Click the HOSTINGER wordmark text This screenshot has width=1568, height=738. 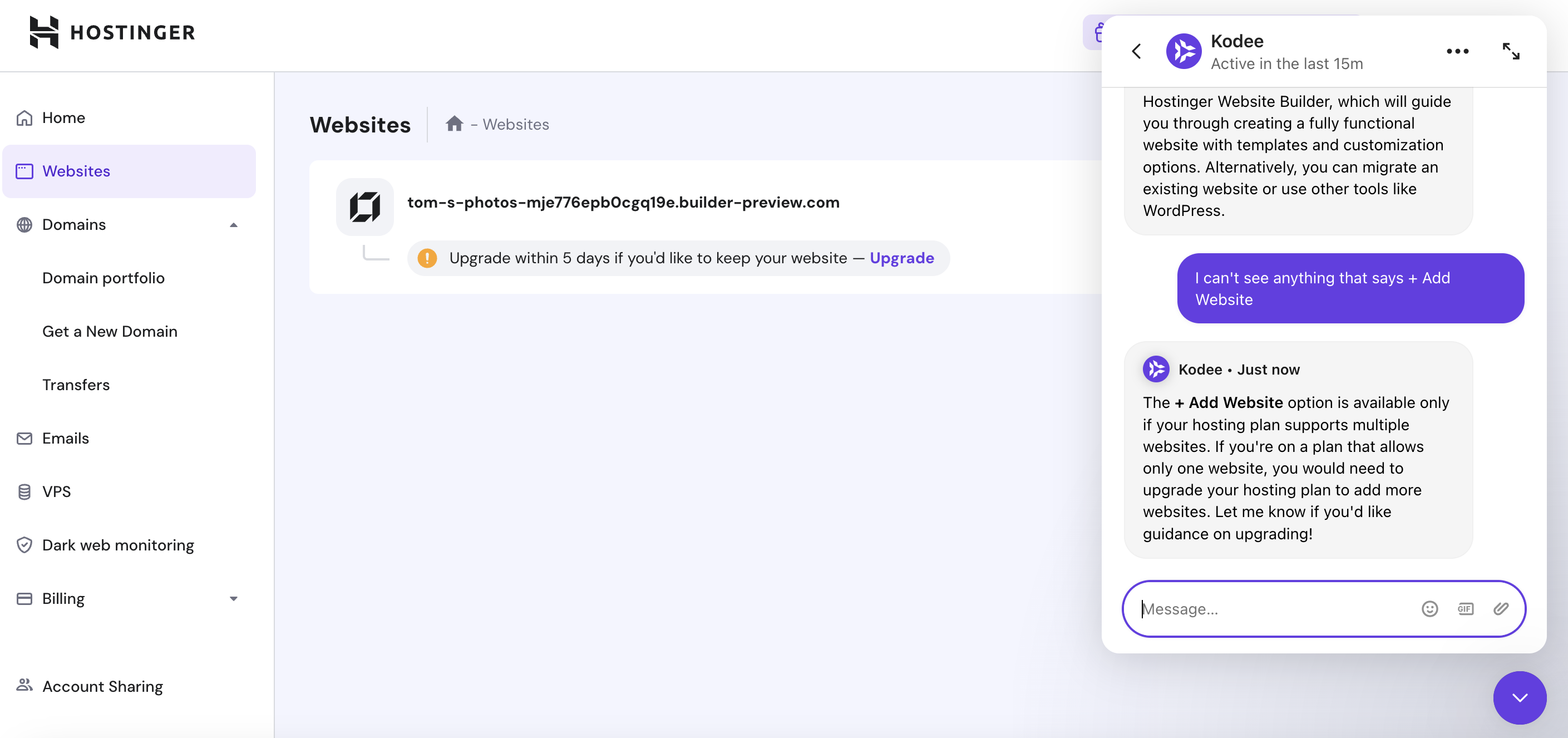click(x=132, y=32)
